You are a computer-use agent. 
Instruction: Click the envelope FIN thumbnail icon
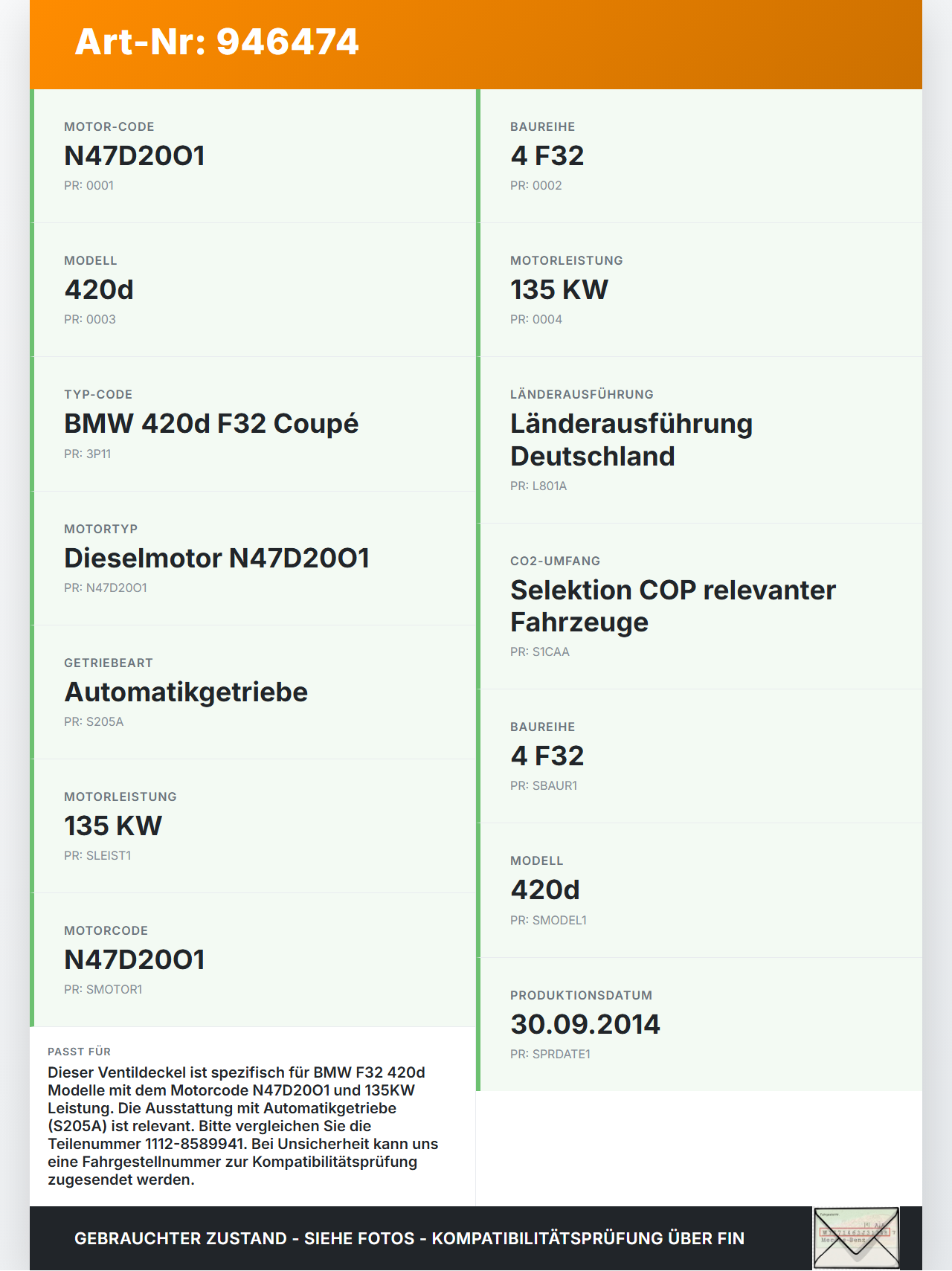click(x=856, y=1238)
